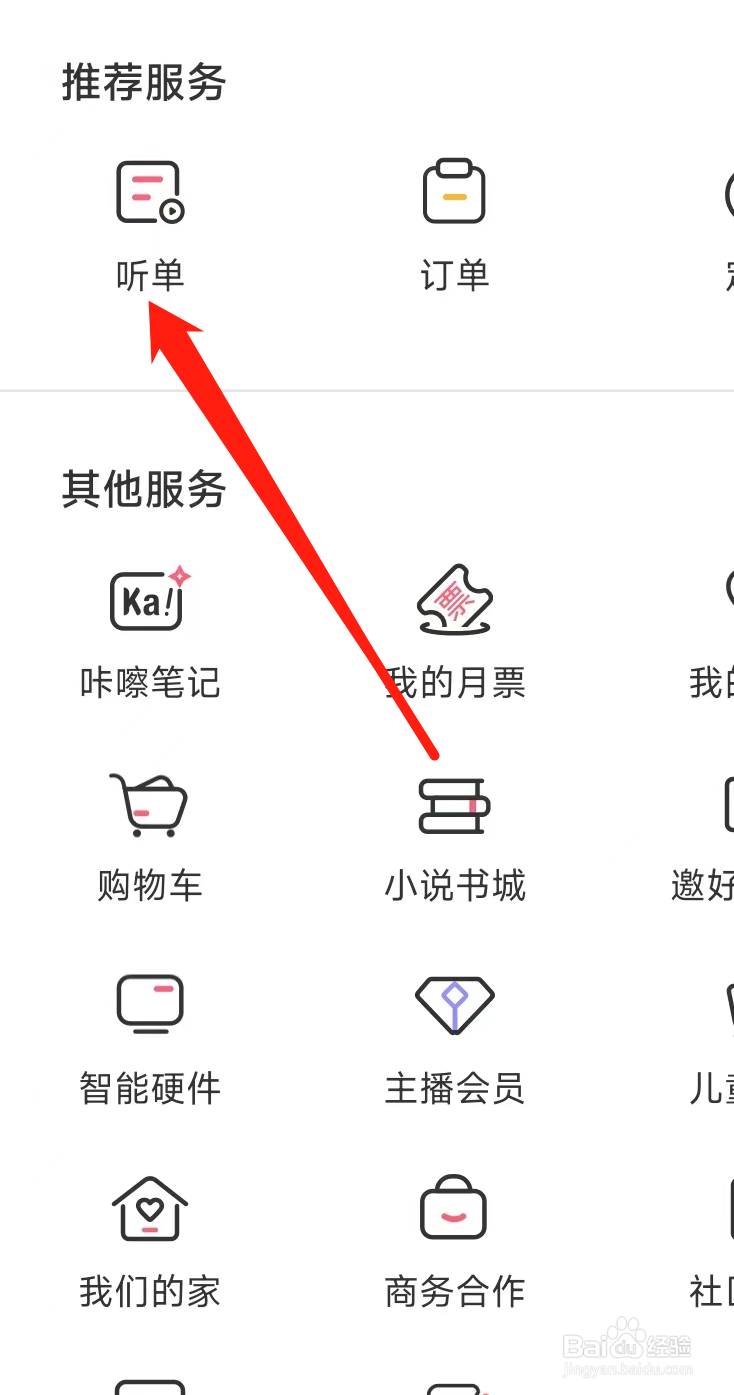Select the 我的月票 label
Image resolution: width=734 pixels, height=1395 pixels.
pyautogui.click(x=455, y=684)
